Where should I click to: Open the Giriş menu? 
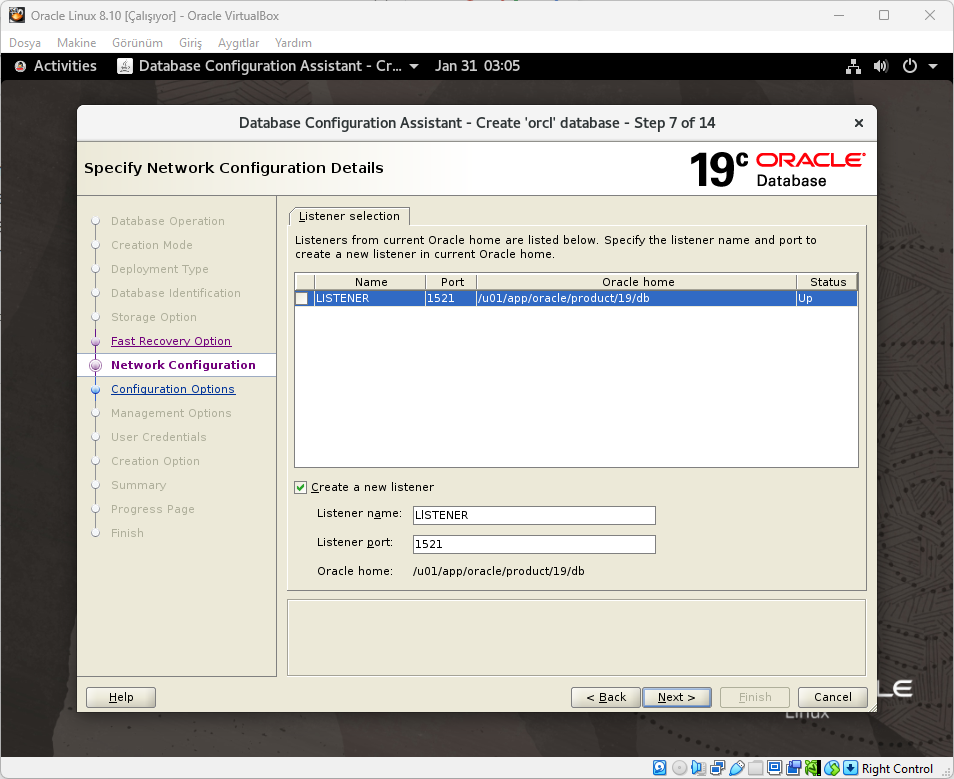(x=190, y=43)
